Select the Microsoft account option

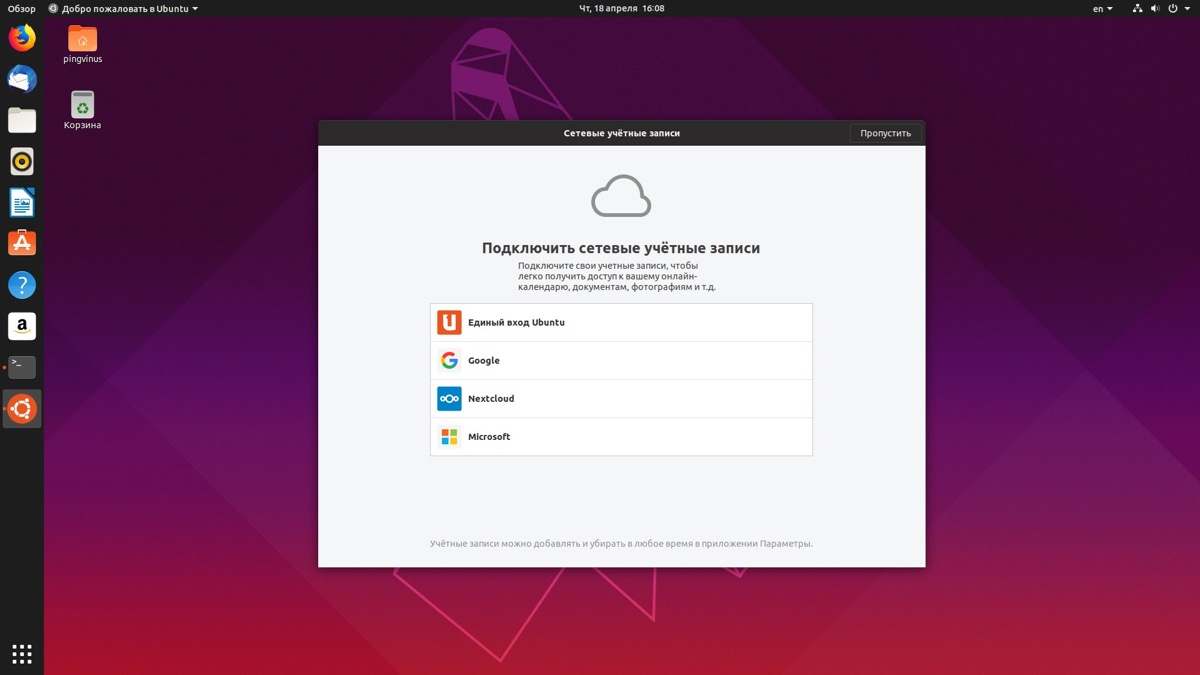click(621, 437)
